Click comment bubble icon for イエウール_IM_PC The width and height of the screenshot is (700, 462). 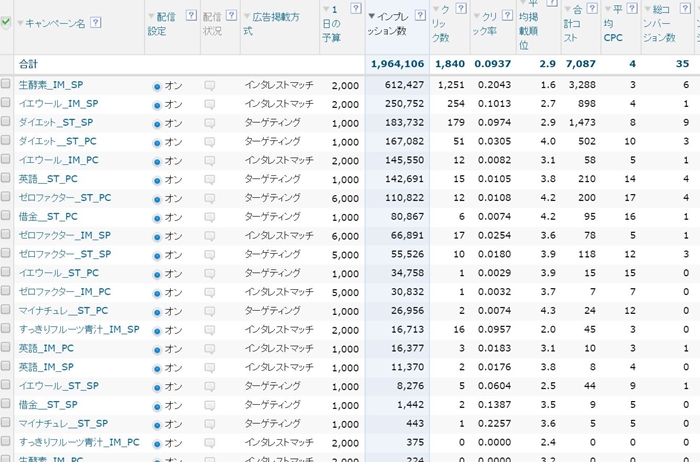point(209,161)
